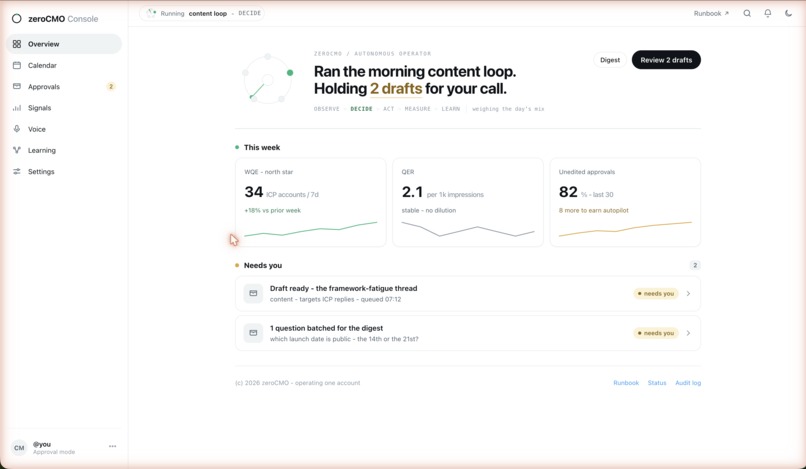Select the ACT loop stage

pyautogui.click(x=389, y=109)
